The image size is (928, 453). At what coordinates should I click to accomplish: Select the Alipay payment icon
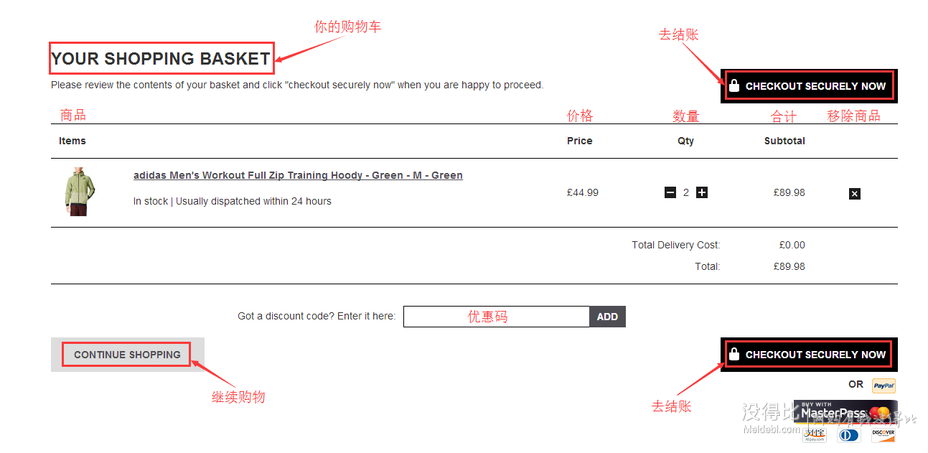point(814,435)
